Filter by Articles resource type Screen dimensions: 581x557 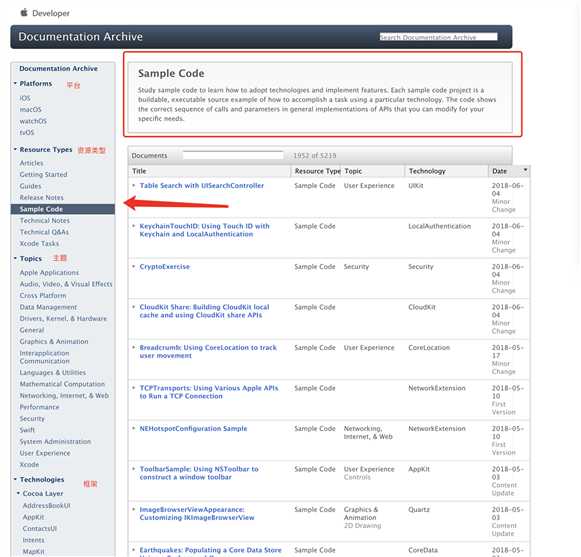click(31, 163)
